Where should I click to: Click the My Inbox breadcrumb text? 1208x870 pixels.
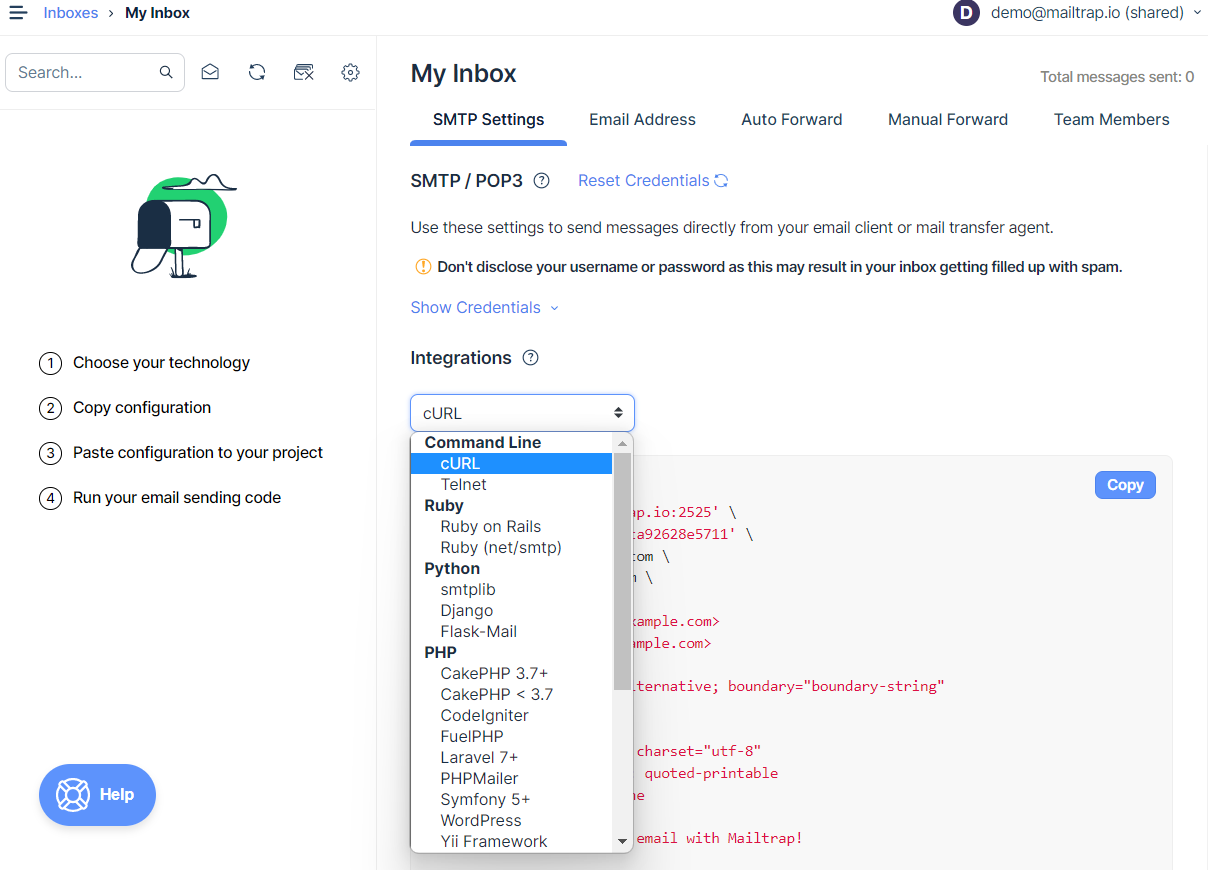pos(157,13)
